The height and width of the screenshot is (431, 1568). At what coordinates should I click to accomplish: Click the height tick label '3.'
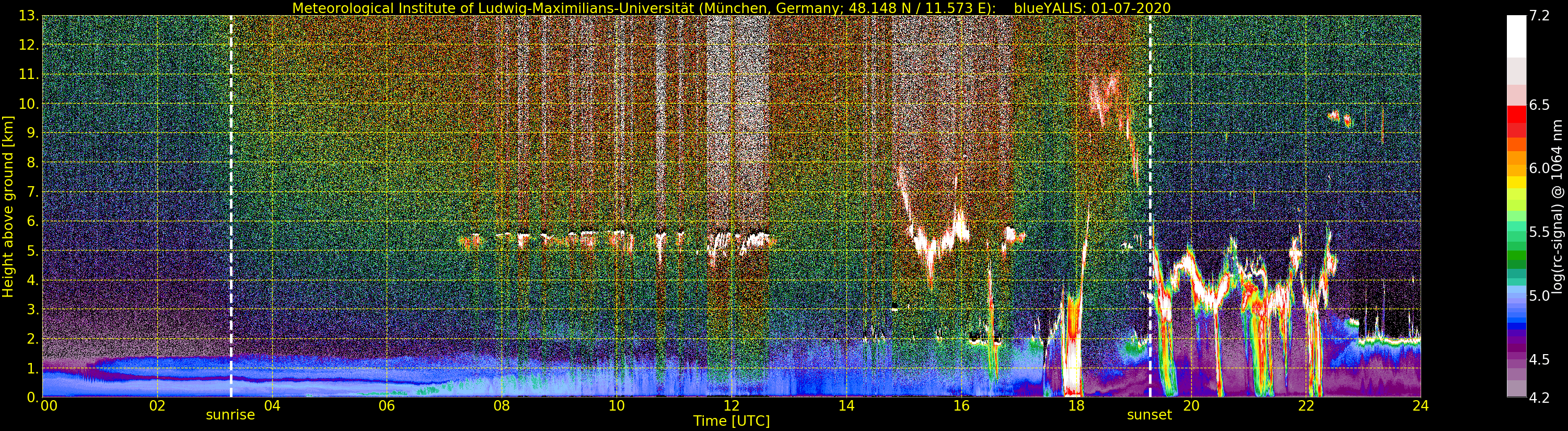point(33,309)
